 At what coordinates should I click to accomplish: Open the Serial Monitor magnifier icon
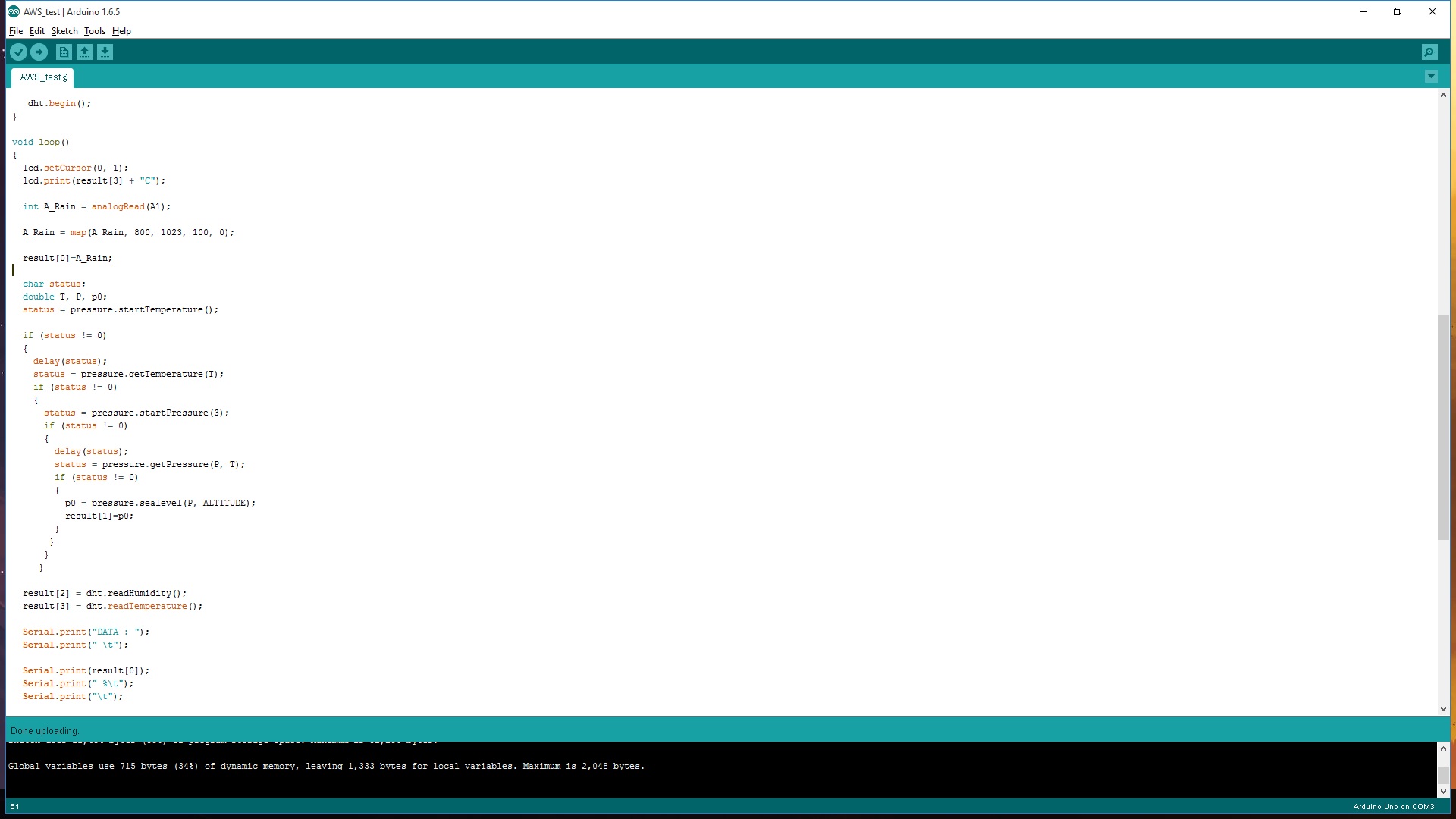coord(1429,52)
